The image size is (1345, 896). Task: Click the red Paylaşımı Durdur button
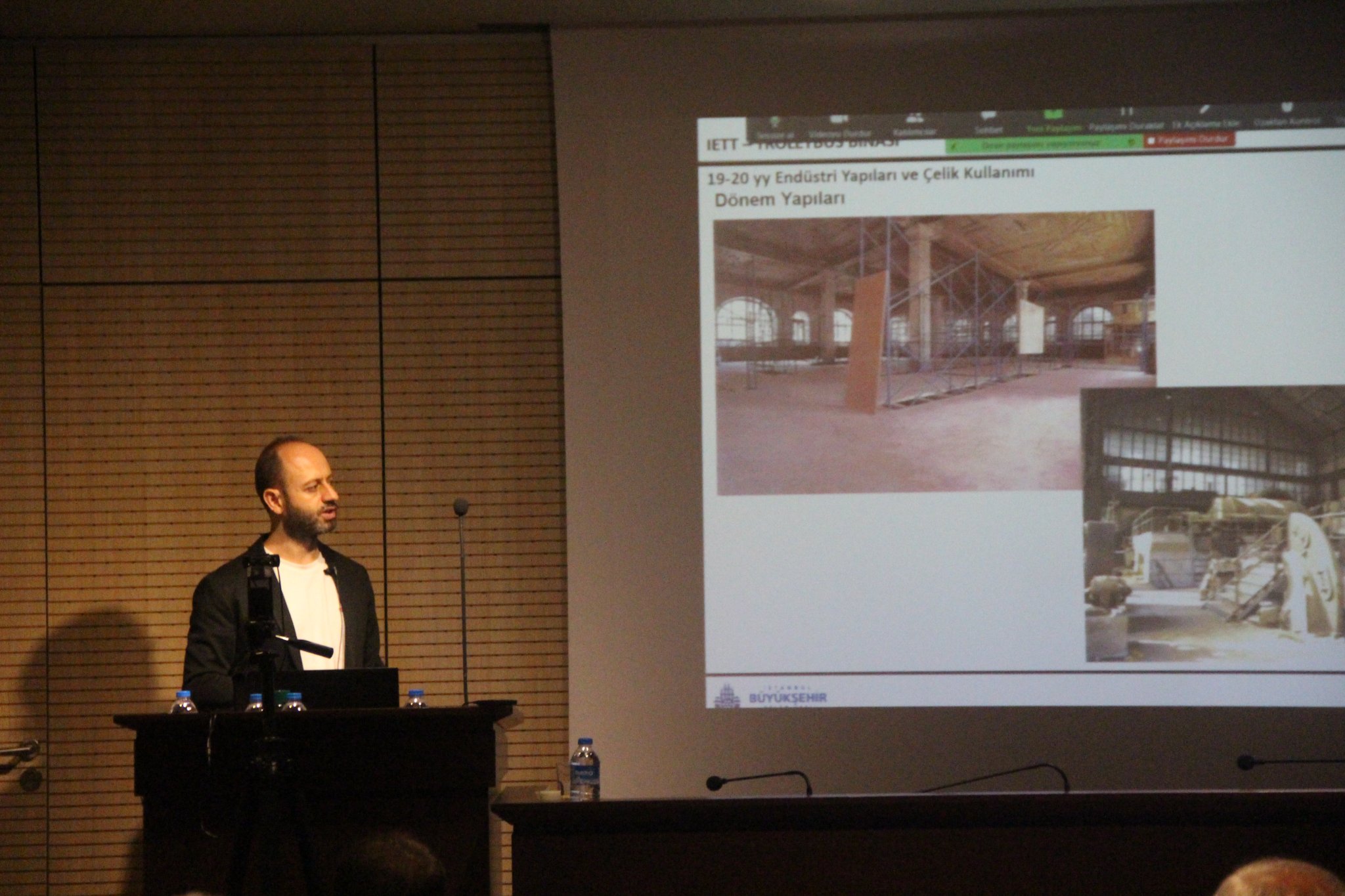(x=1189, y=140)
